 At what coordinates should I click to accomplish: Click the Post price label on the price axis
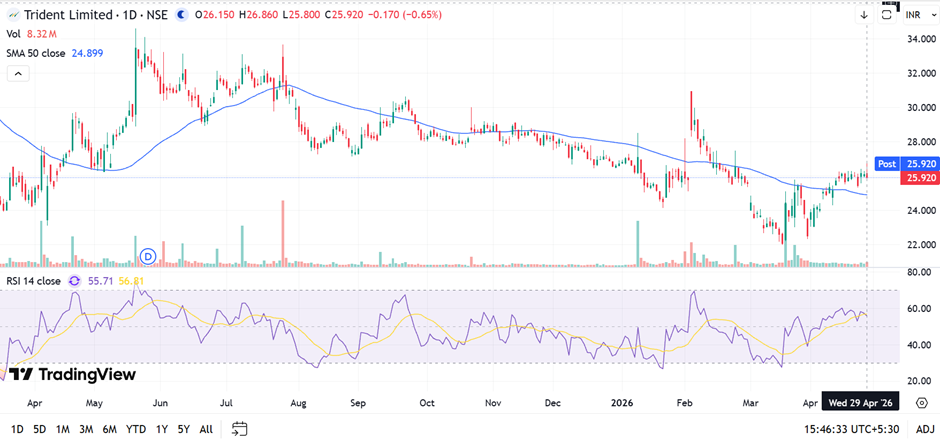(886, 163)
